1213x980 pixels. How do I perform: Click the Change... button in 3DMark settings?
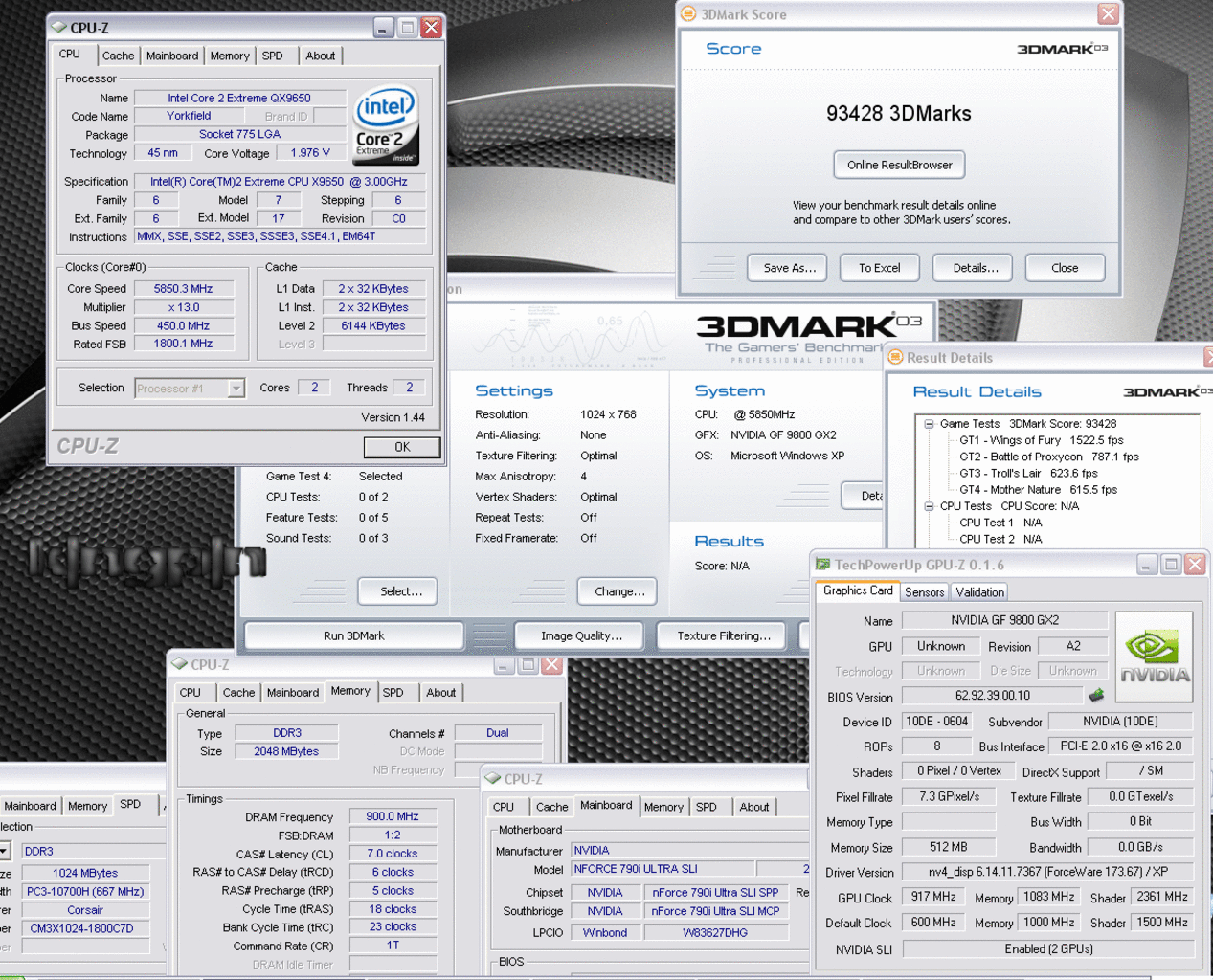click(619, 591)
